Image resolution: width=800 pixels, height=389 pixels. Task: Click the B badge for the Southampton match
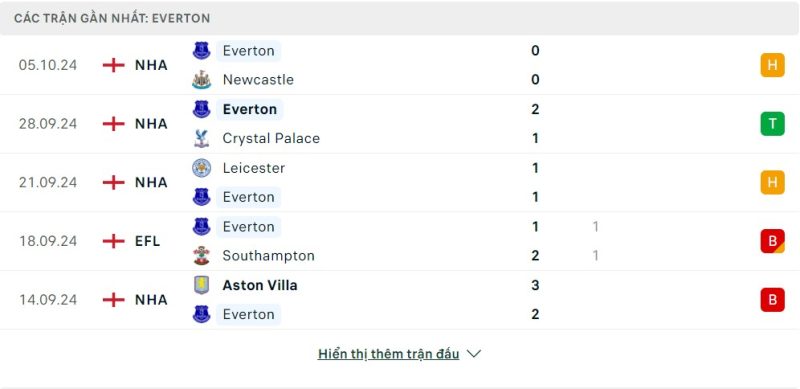[772, 241]
